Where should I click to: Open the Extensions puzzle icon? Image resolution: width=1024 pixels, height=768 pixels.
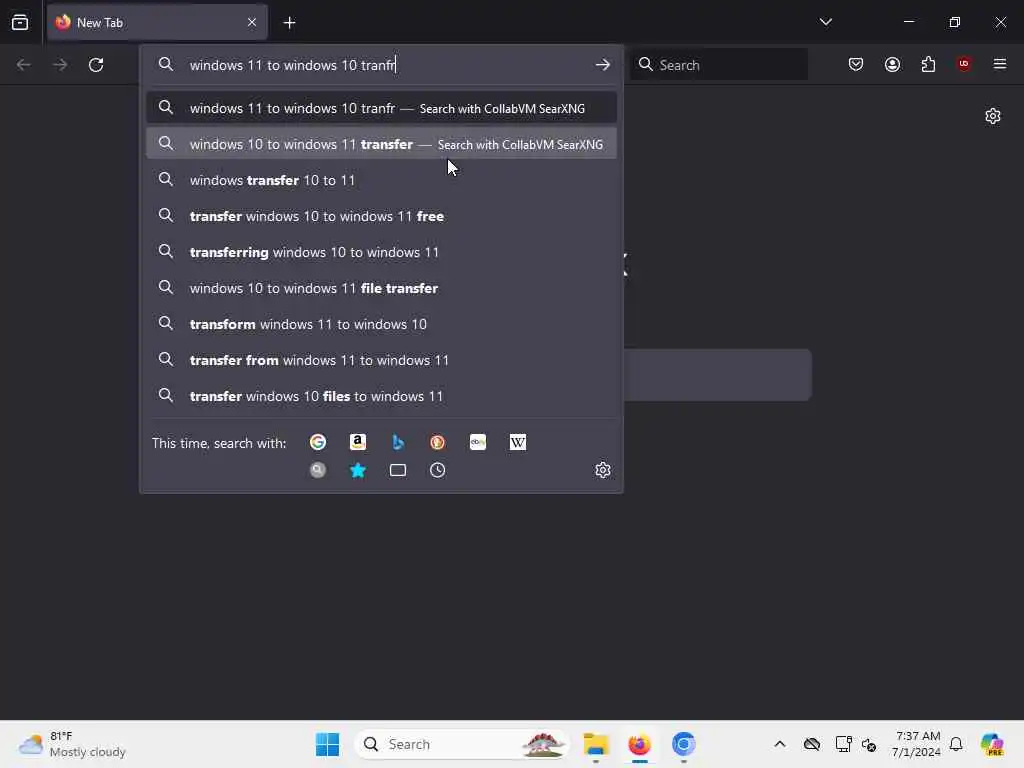(x=928, y=64)
